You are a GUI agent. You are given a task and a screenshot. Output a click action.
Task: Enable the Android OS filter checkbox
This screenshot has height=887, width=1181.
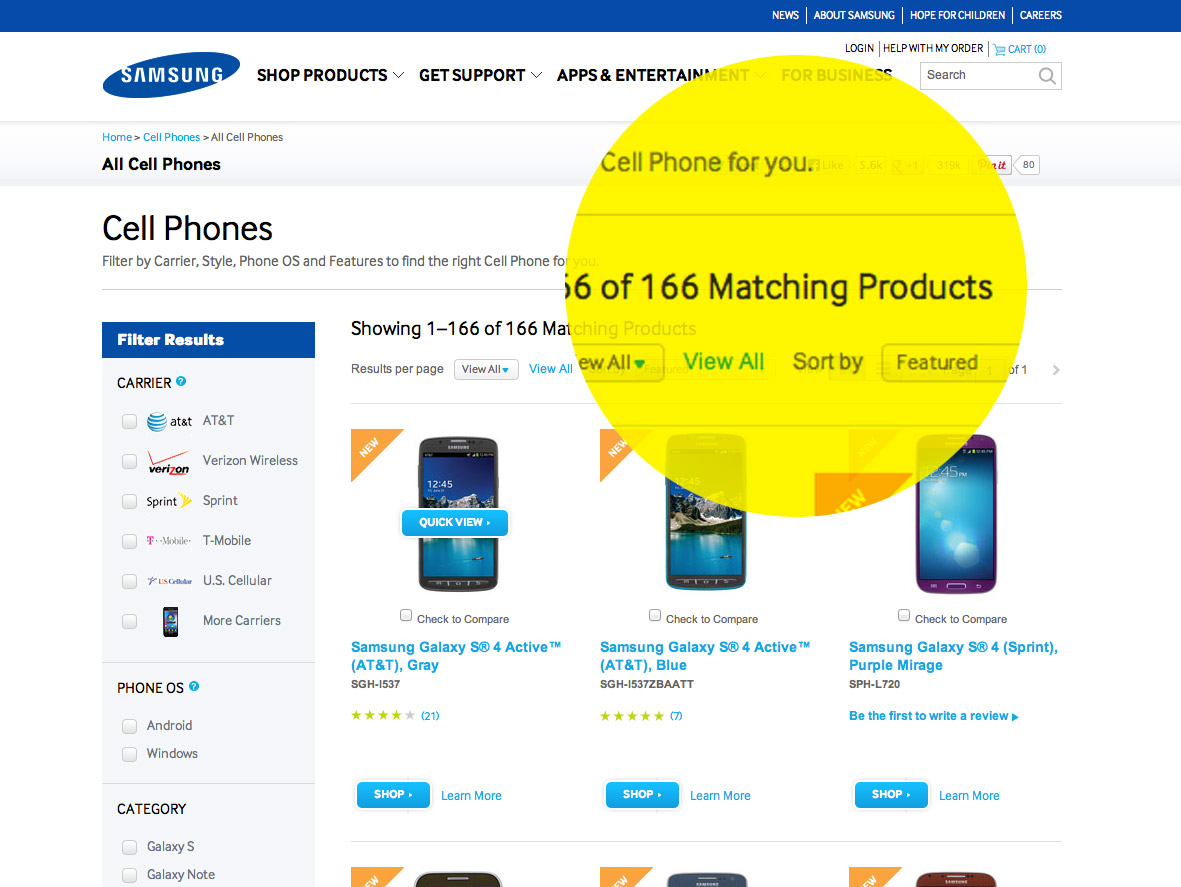tap(130, 726)
